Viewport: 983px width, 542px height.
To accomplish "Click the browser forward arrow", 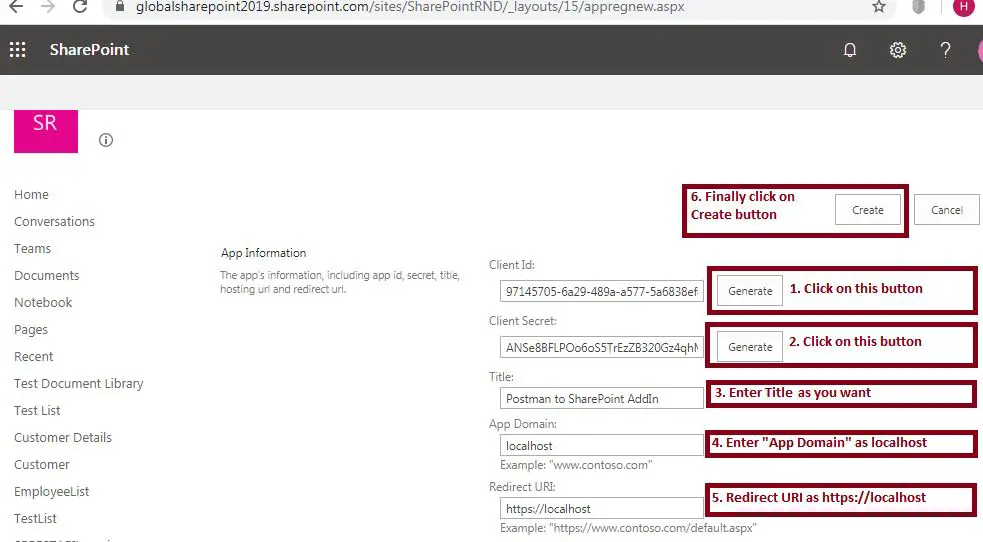I will (x=48, y=6).
